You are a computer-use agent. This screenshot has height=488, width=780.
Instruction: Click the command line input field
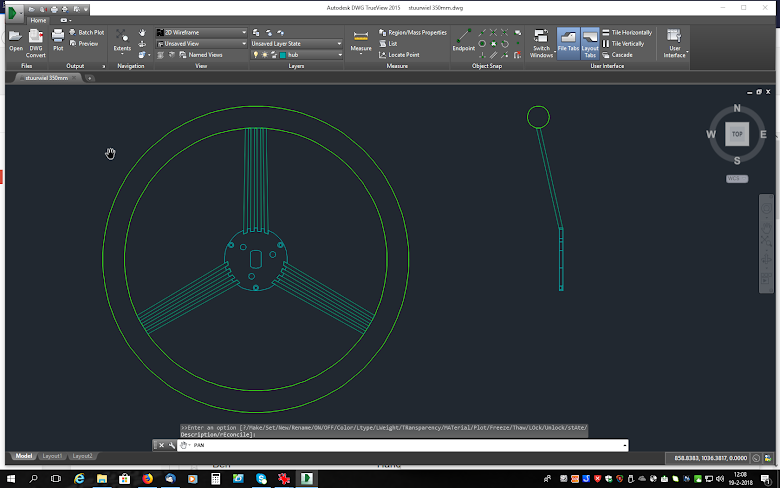pyautogui.click(x=400, y=445)
